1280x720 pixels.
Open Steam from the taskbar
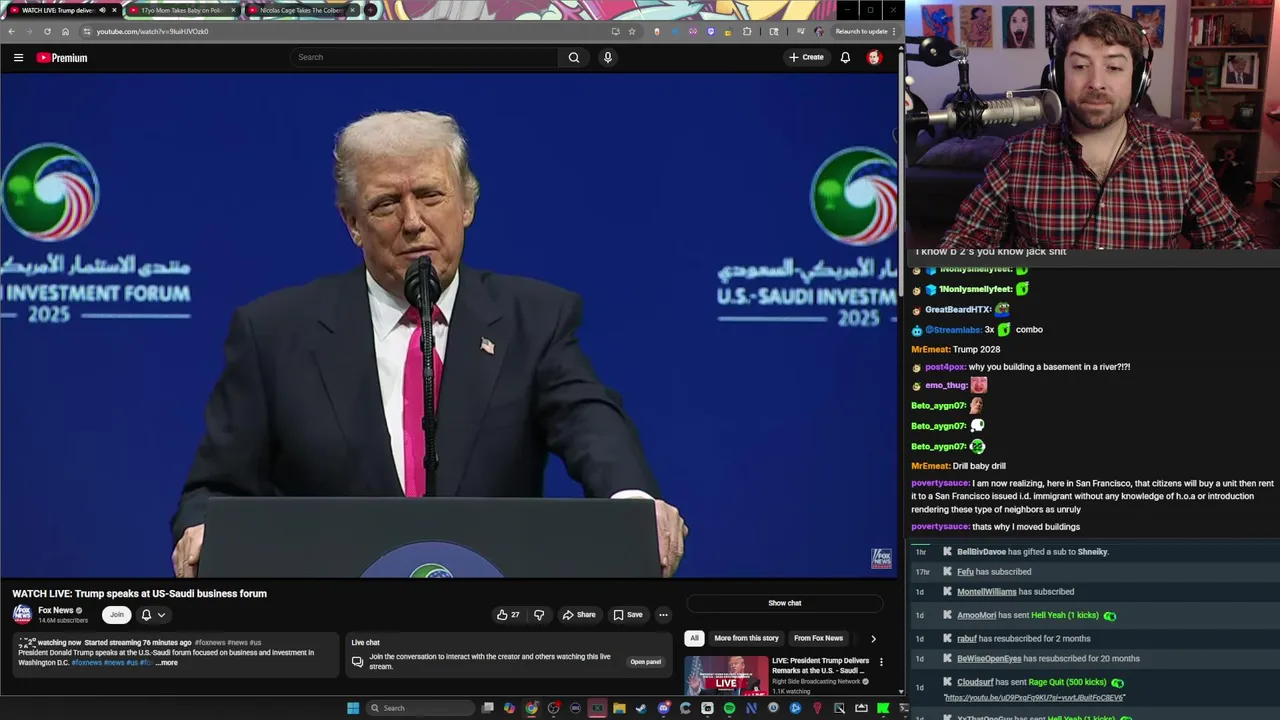[x=641, y=708]
